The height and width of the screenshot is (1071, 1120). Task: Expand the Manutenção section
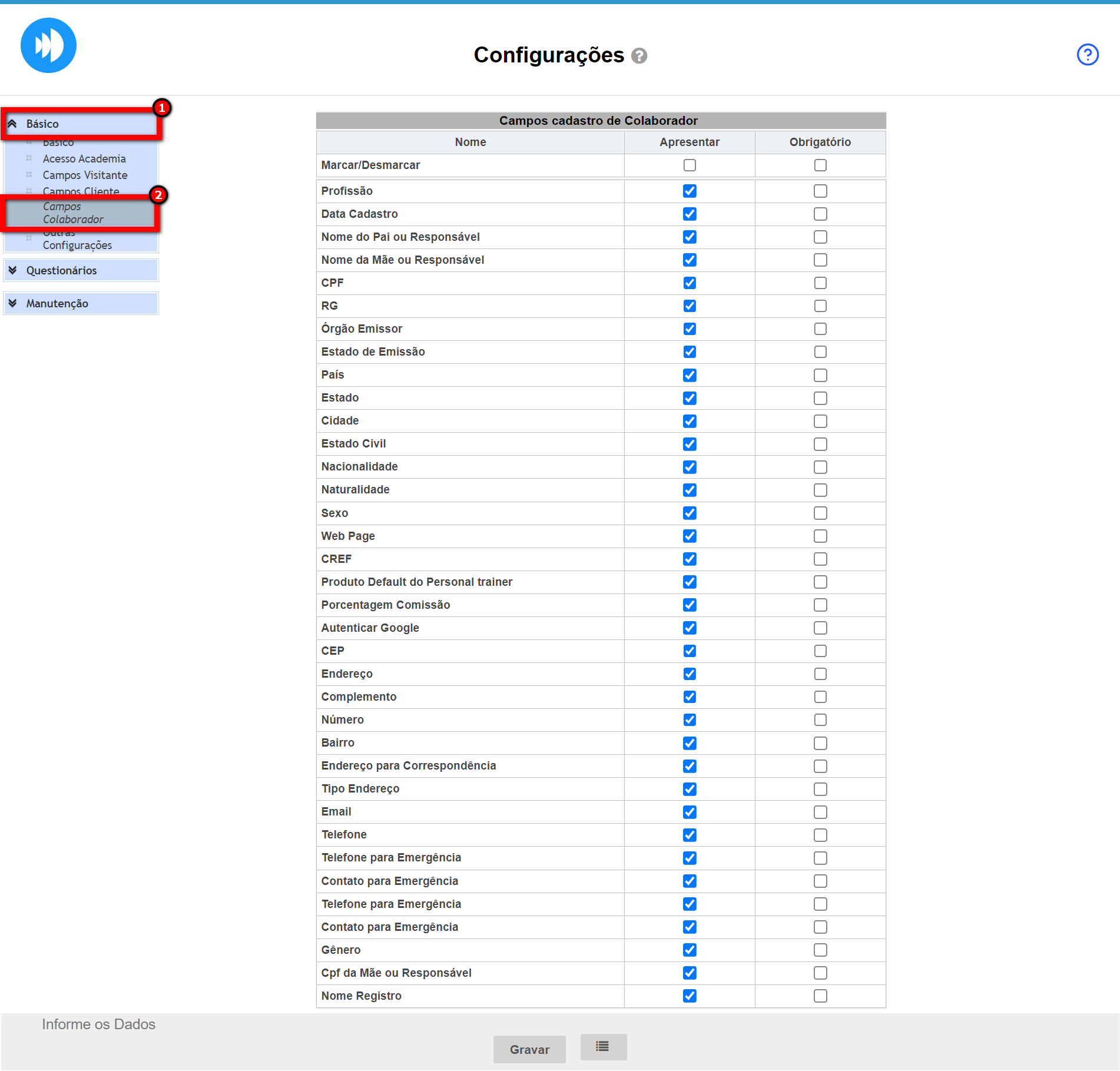[57, 303]
